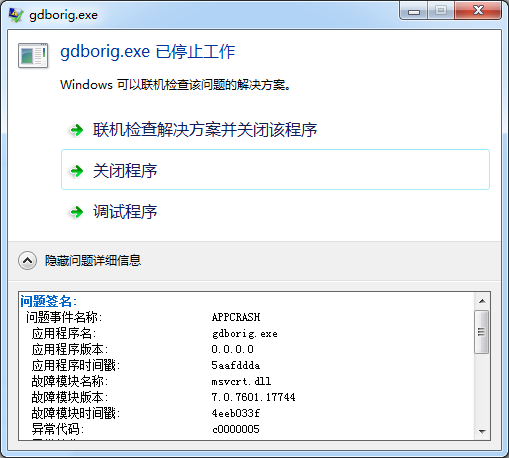The height and width of the screenshot is (458, 509).
Task: Click the application window icon beside heading
Action: pyautogui.click(x=33, y=56)
